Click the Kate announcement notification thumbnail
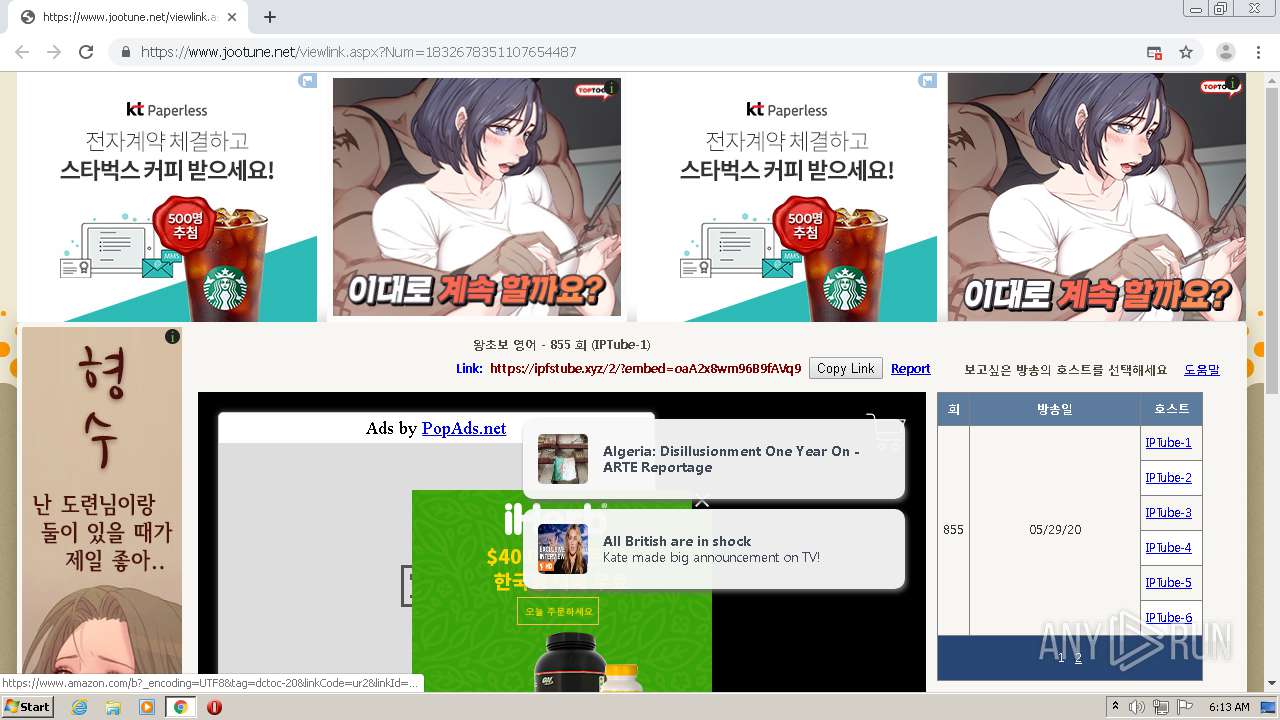This screenshot has height=720, width=1280. click(x=563, y=549)
